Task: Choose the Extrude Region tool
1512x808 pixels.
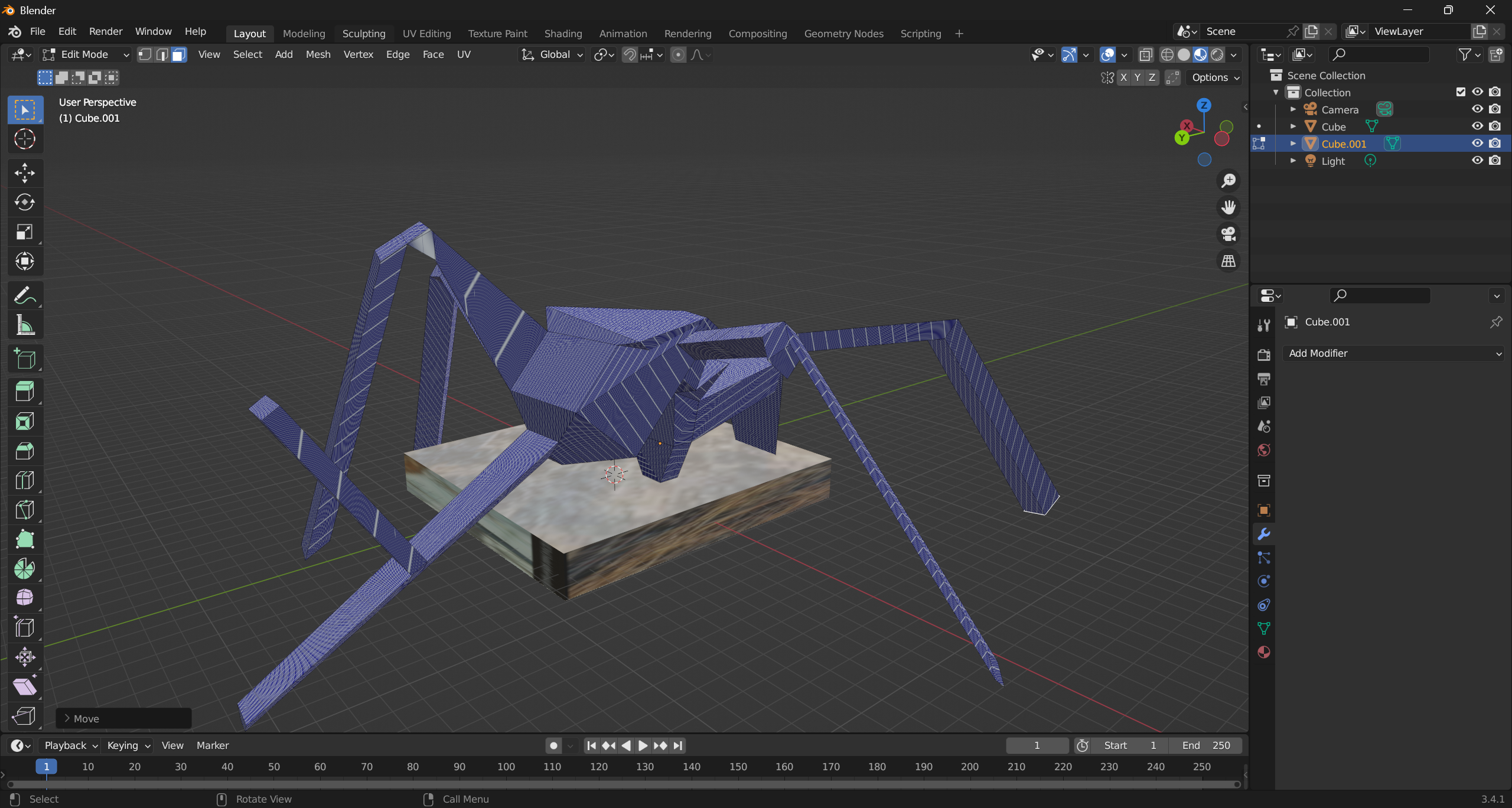Action: (x=25, y=392)
